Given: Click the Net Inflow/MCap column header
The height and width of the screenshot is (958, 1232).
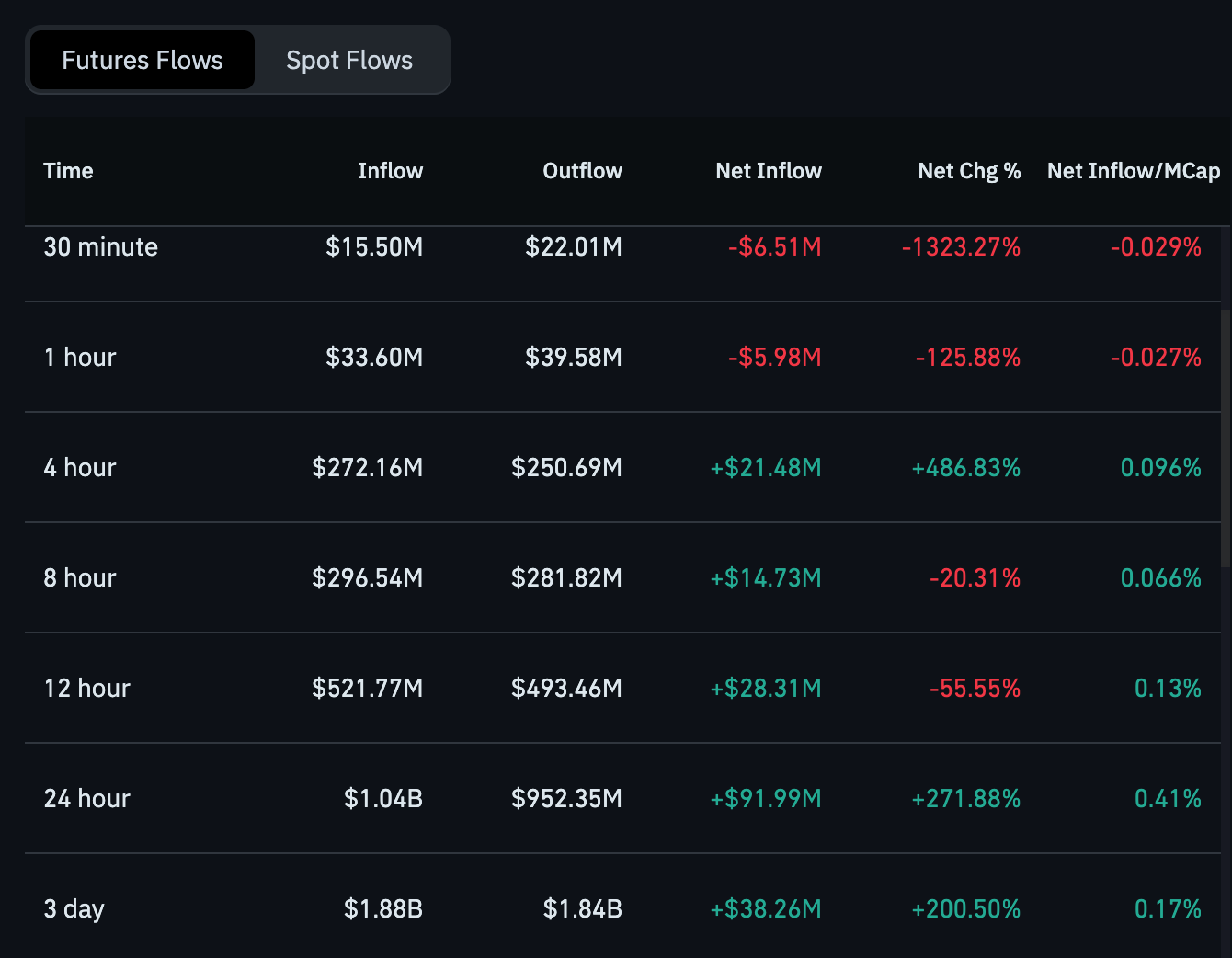Looking at the screenshot, I should (x=1133, y=171).
